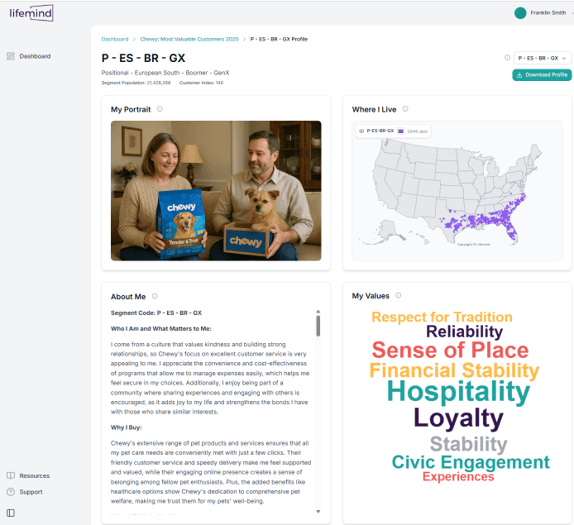This screenshot has width=574, height=525.
Task: Click the info icon next to About Me
Action: coord(154,296)
